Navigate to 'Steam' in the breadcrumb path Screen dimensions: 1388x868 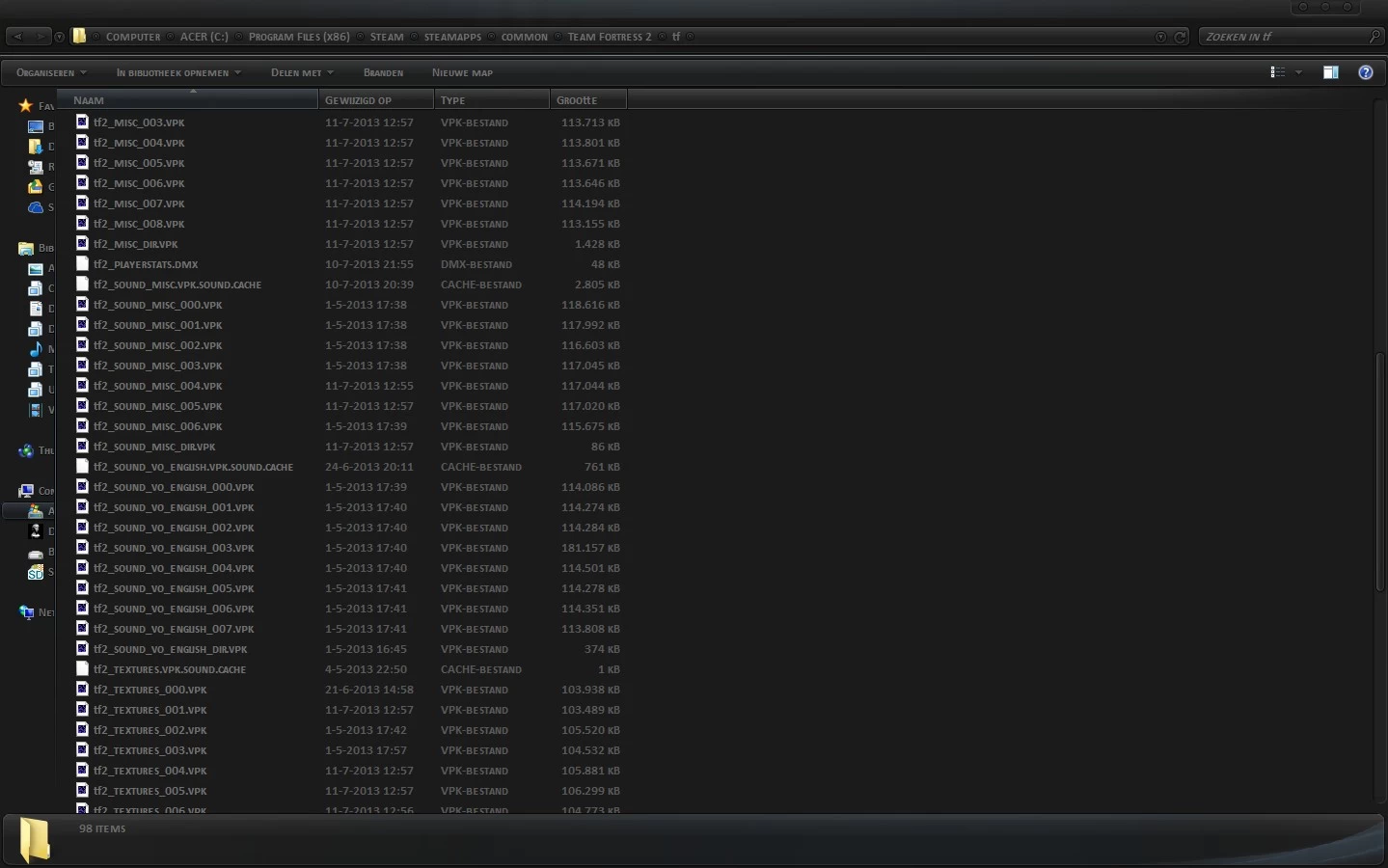387,37
